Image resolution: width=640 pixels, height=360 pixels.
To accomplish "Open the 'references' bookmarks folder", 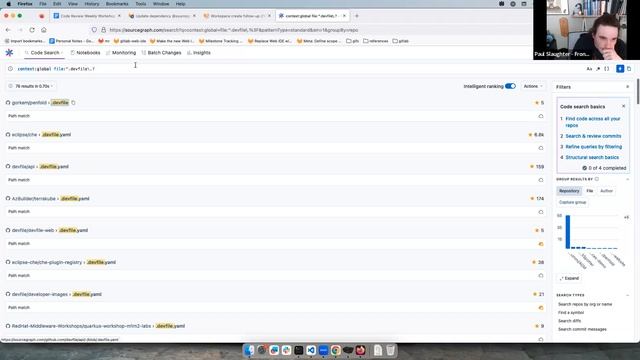I will tap(376, 41).
